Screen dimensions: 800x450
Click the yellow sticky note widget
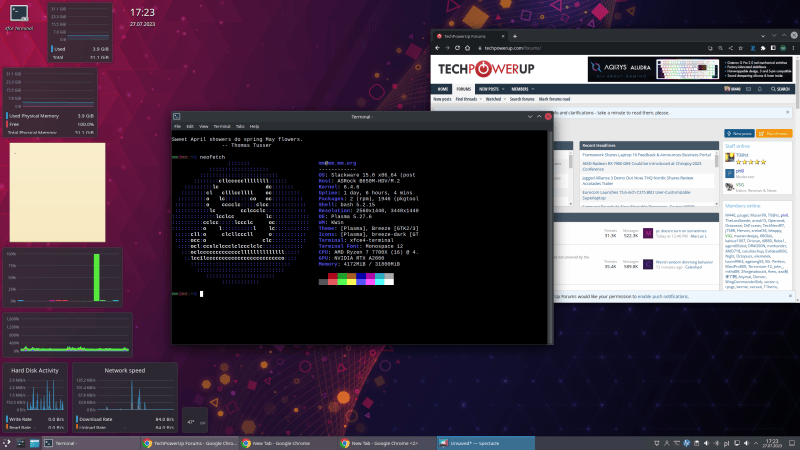coord(57,192)
